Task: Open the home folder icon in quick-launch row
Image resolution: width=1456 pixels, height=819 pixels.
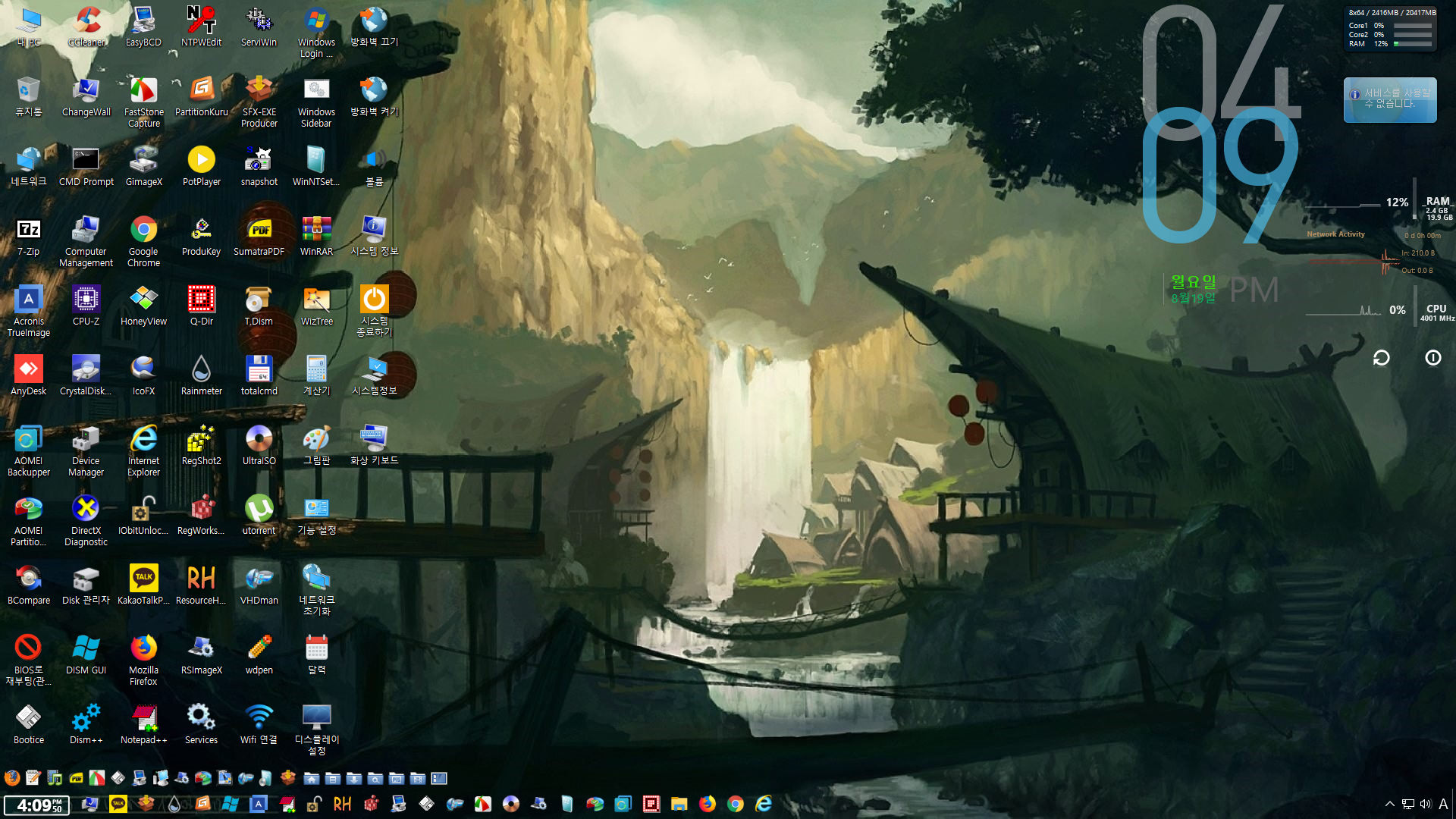Action: pos(312,778)
